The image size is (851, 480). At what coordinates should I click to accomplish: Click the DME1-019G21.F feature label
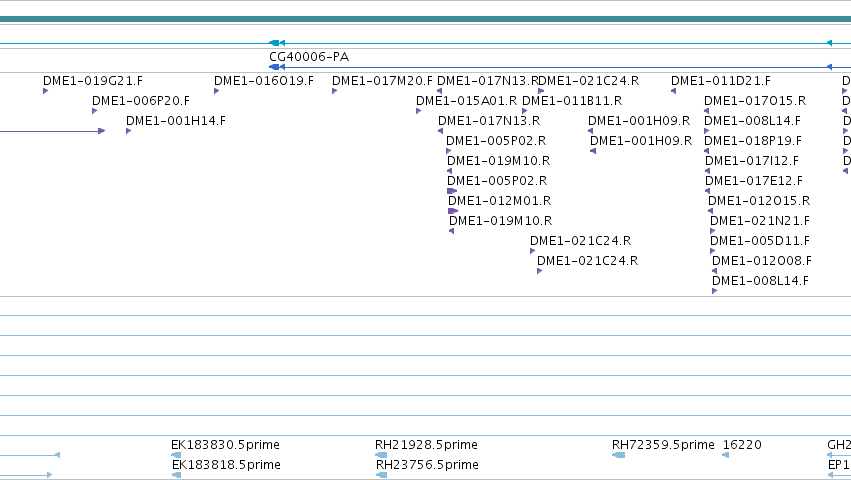(93, 80)
